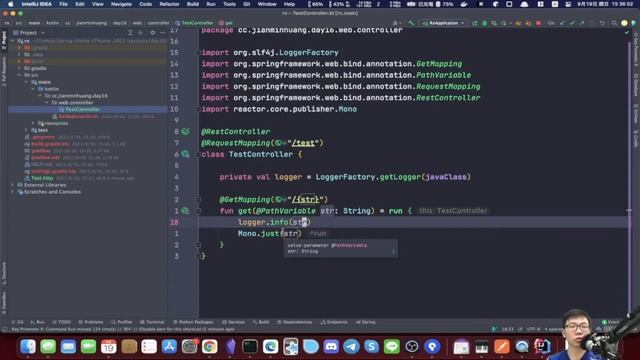Image resolution: width=640 pixels, height=360 pixels.
Task: Click the green Debug bug icon
Action: pos(484,23)
